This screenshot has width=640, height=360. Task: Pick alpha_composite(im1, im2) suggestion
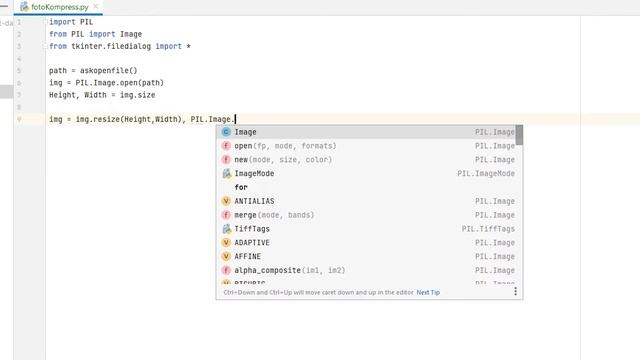tap(365, 270)
